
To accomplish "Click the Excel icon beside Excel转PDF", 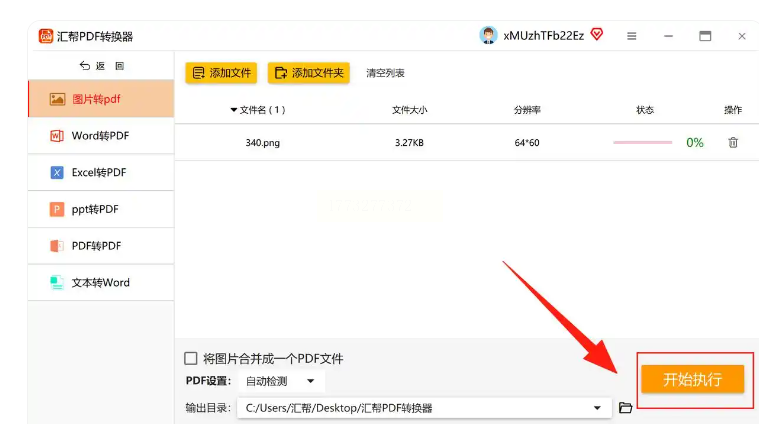I will click(57, 172).
